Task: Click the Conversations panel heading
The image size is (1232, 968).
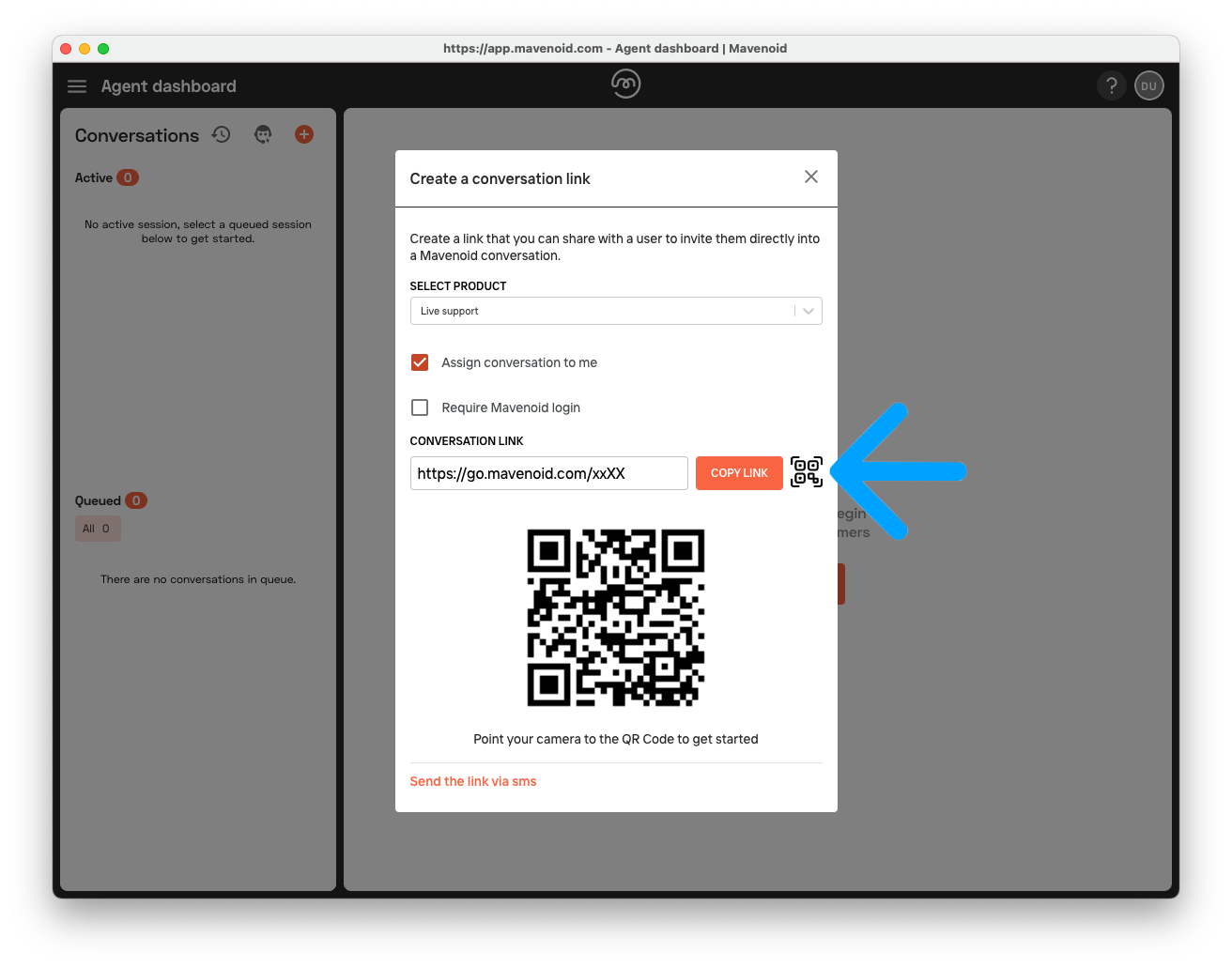Action: (137, 135)
